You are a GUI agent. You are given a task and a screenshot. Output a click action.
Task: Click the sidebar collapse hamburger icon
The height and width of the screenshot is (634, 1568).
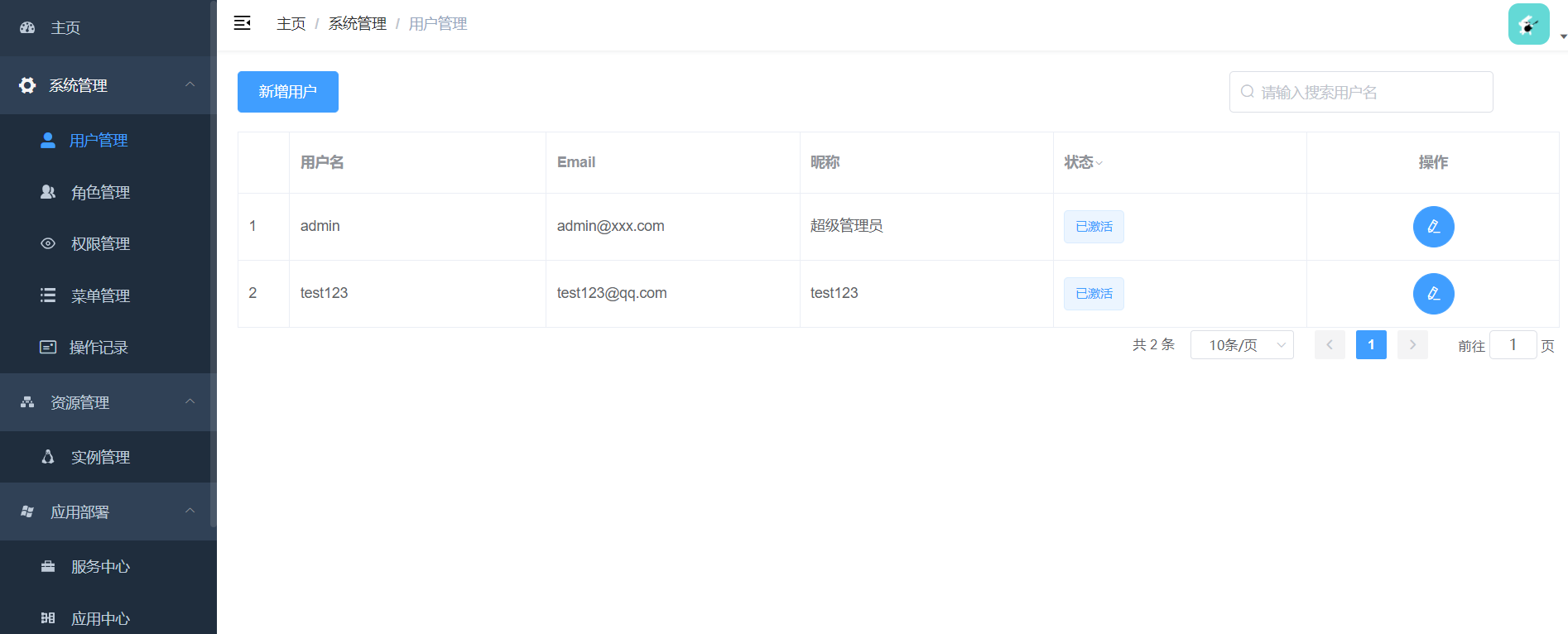[x=242, y=23]
